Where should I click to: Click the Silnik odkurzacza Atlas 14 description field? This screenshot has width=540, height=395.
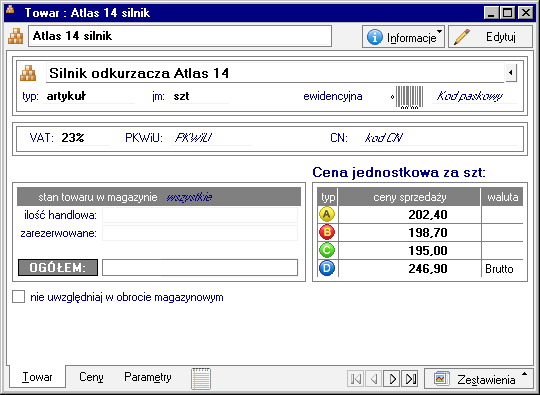coord(275,73)
